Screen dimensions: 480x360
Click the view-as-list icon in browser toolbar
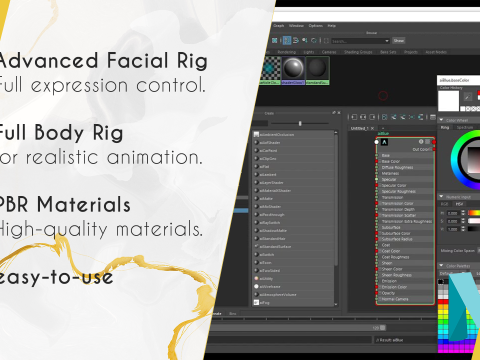(x=296, y=40)
